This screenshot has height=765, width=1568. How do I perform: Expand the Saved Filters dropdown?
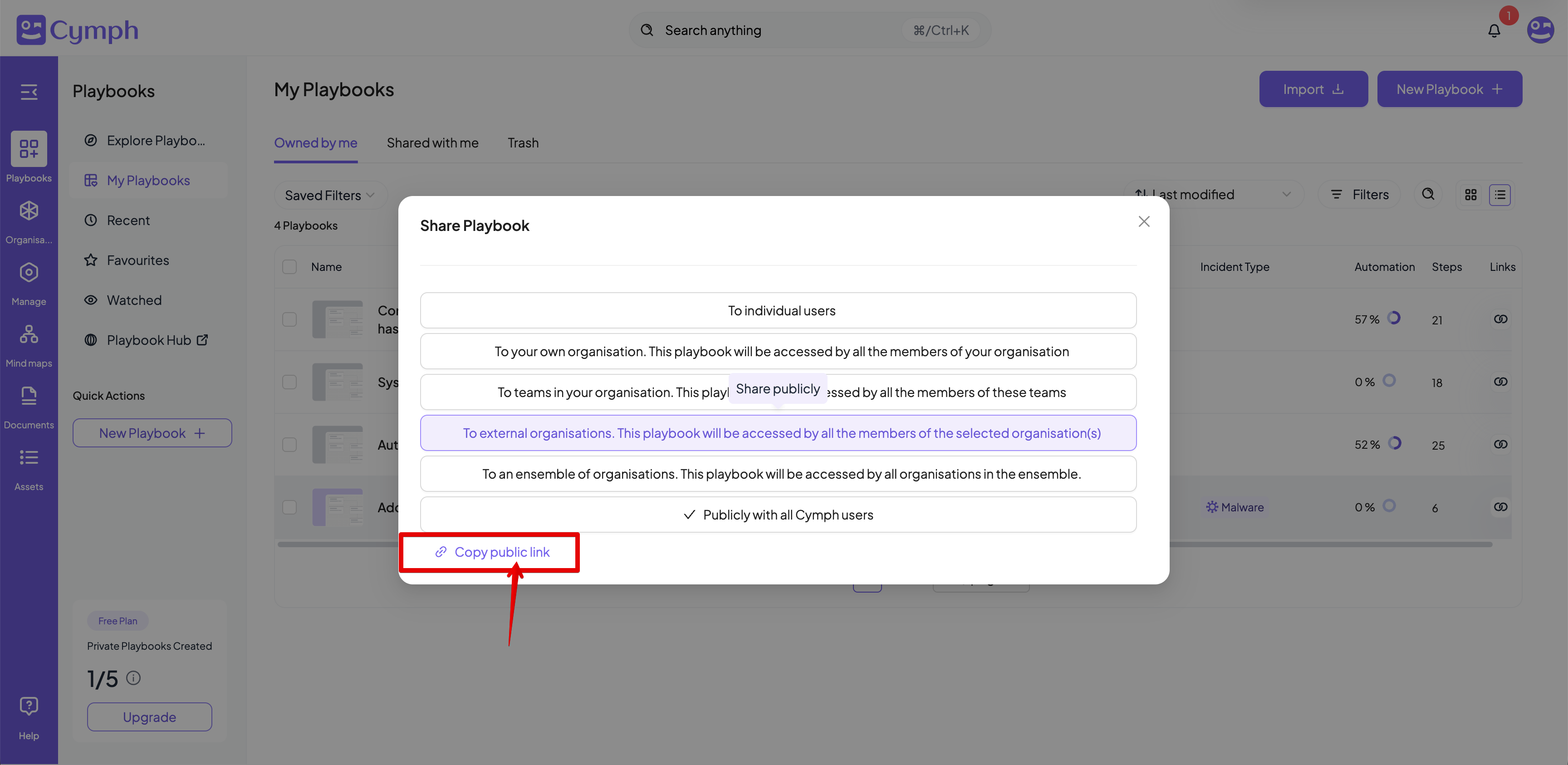point(329,196)
